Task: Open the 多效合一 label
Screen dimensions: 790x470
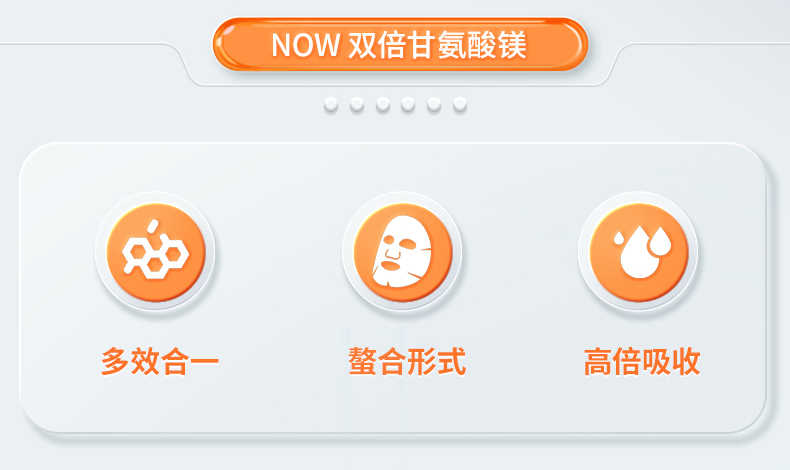Action: point(160,361)
